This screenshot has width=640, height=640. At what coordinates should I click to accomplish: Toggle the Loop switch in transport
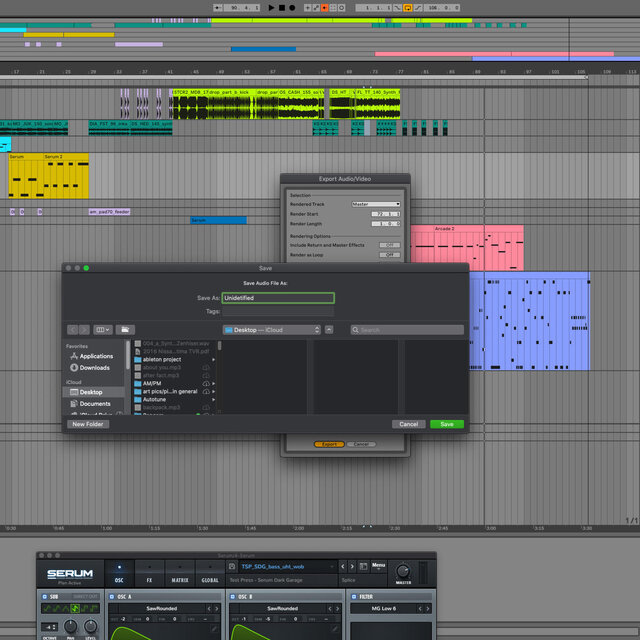[406, 7]
